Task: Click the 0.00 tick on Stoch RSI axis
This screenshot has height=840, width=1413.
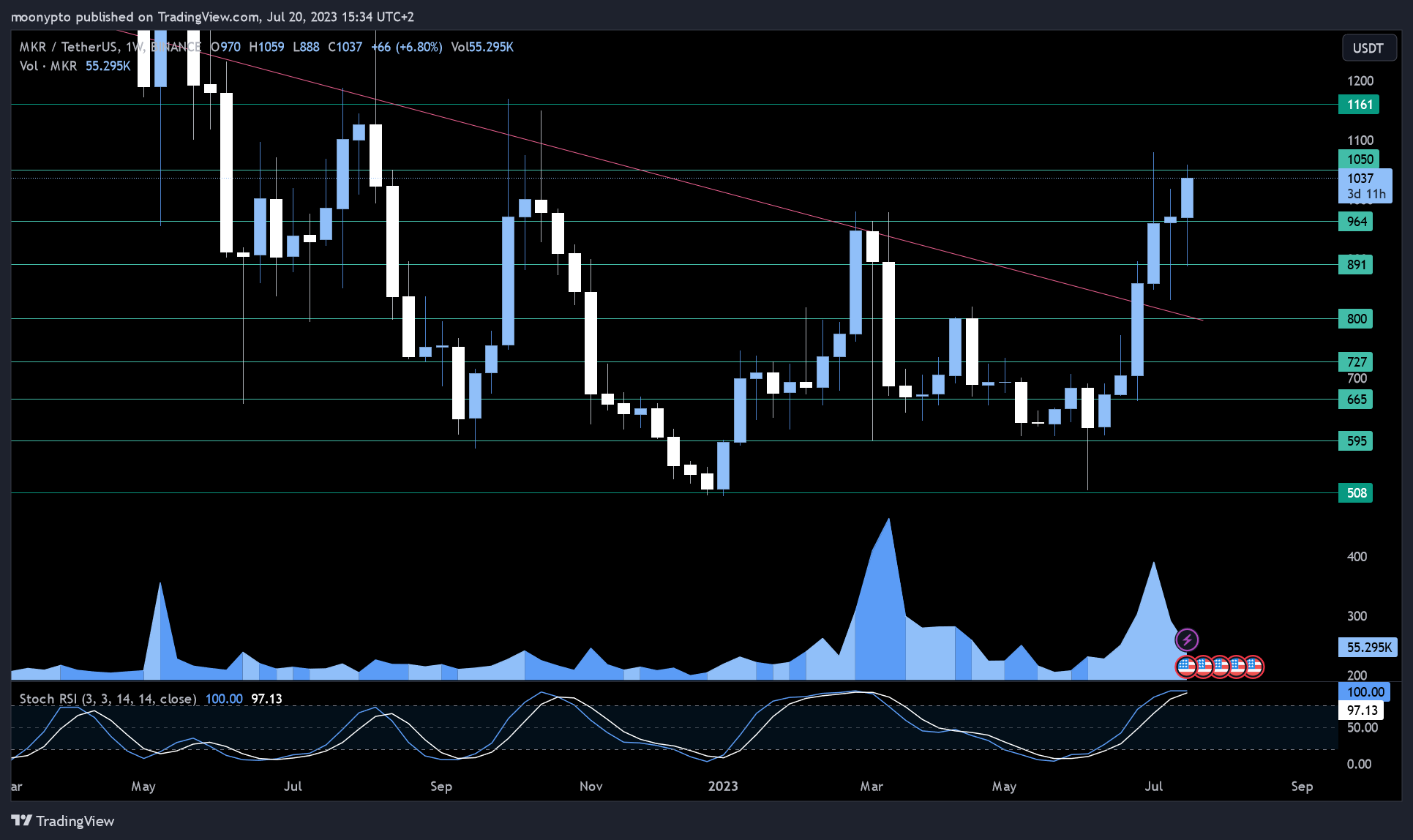Action: click(x=1360, y=765)
